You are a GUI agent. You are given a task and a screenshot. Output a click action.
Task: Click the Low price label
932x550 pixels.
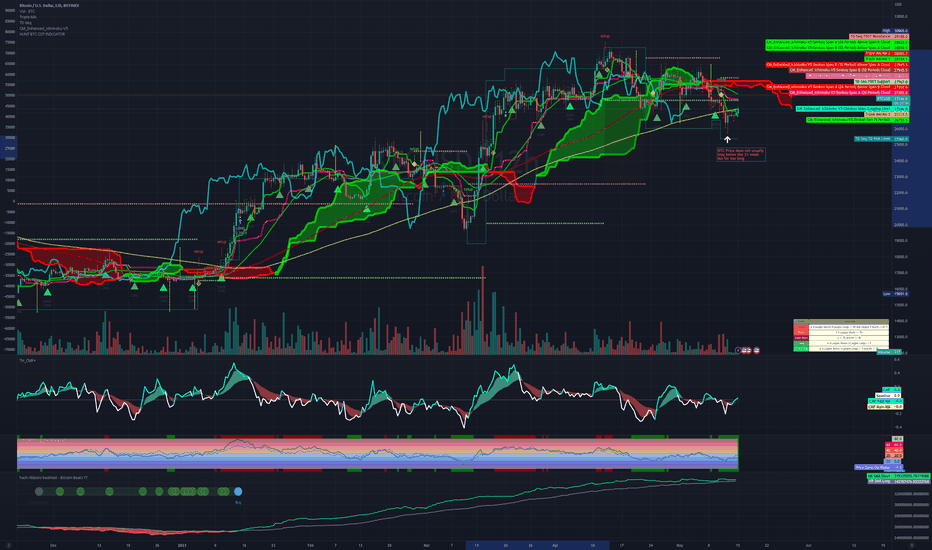895,294
